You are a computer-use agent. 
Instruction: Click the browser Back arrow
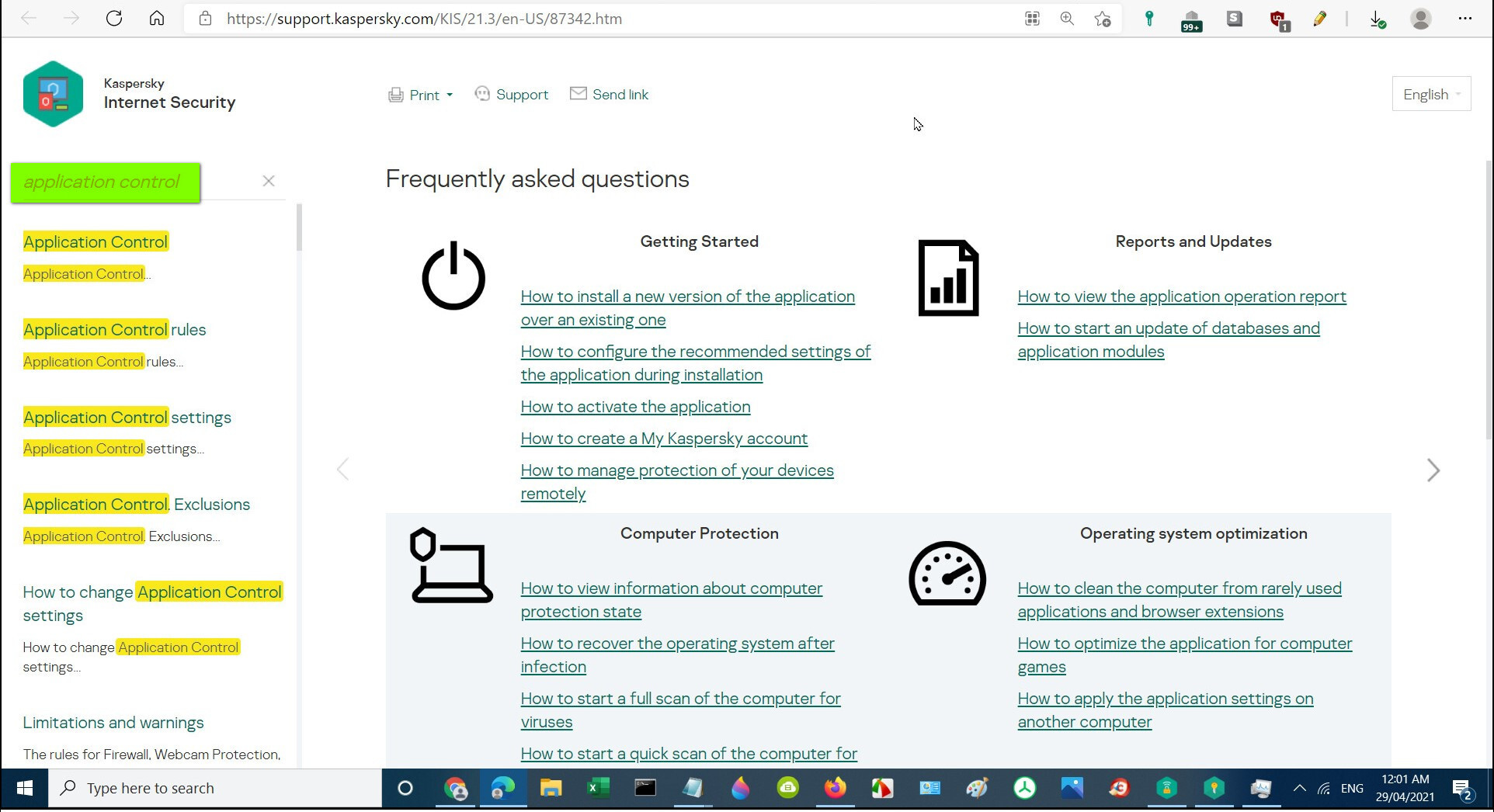tap(29, 19)
